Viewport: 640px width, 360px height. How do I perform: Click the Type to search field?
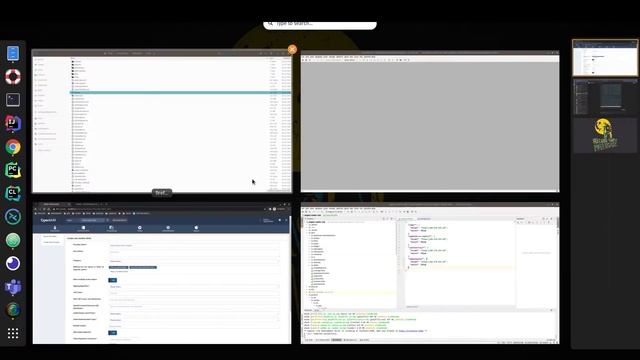pyautogui.click(x=320, y=24)
